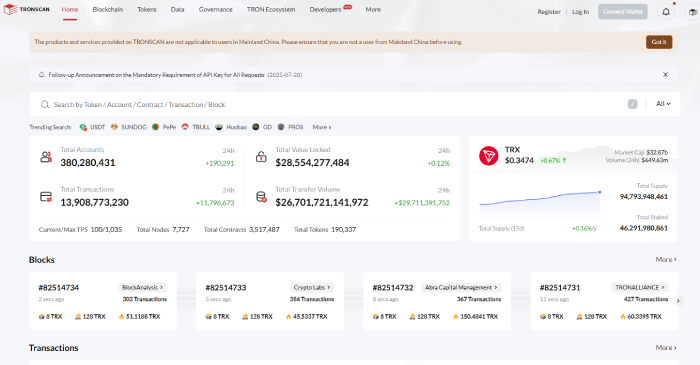Expand More trending searches
Viewport: 700px width, 365px height.
[321, 127]
